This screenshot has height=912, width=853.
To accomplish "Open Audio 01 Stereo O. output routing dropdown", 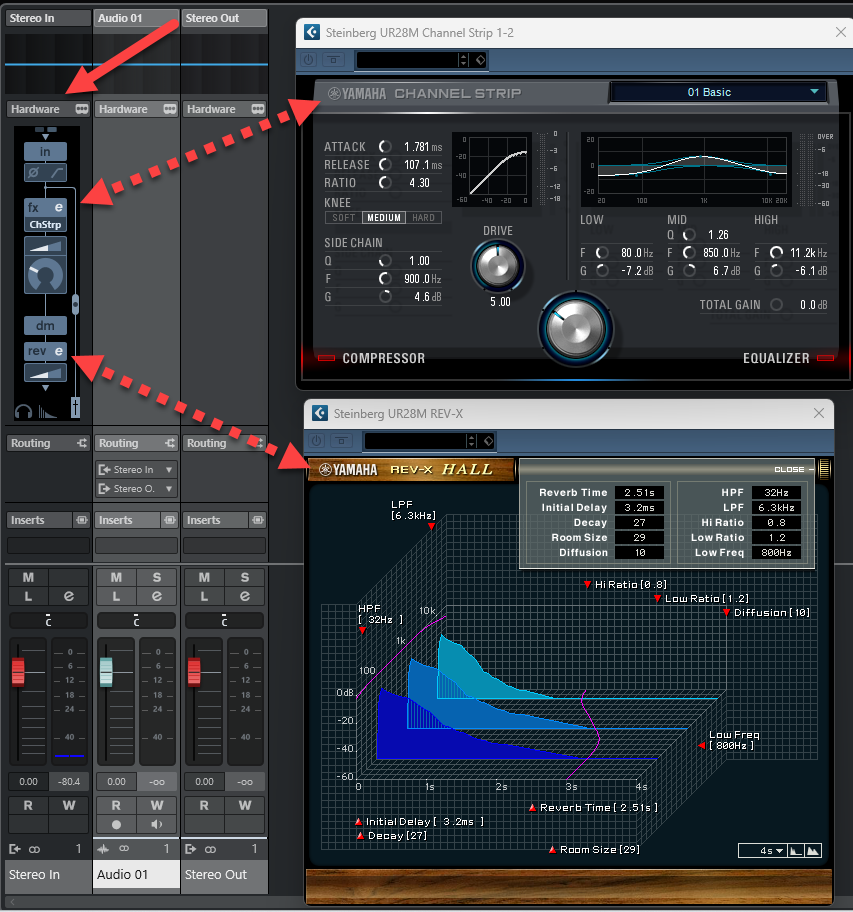I will click(136, 489).
